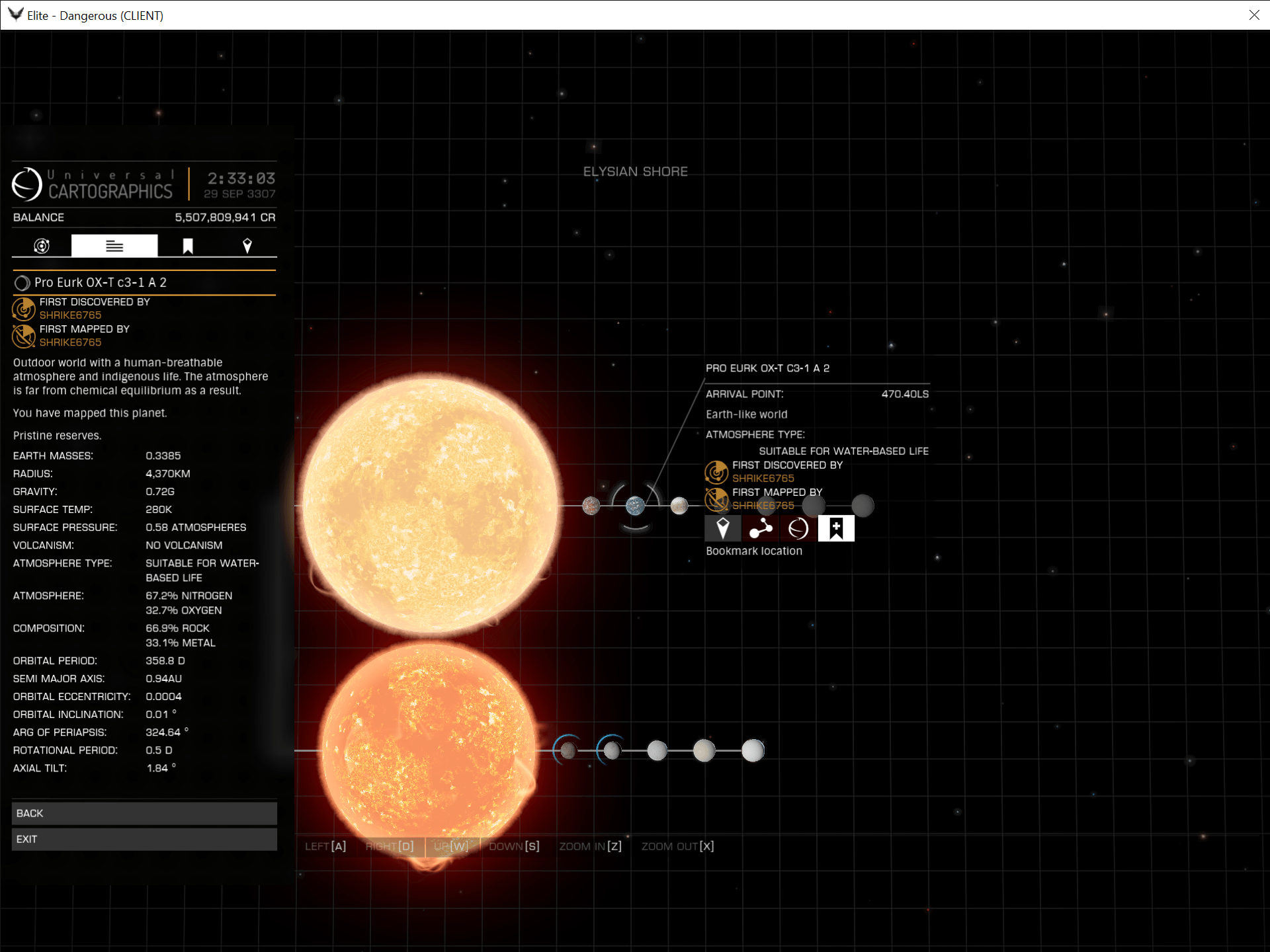Screen dimensions: 1270x952
Task: Click the planet ring icon beside Pro Eurk title
Action: tap(22, 283)
